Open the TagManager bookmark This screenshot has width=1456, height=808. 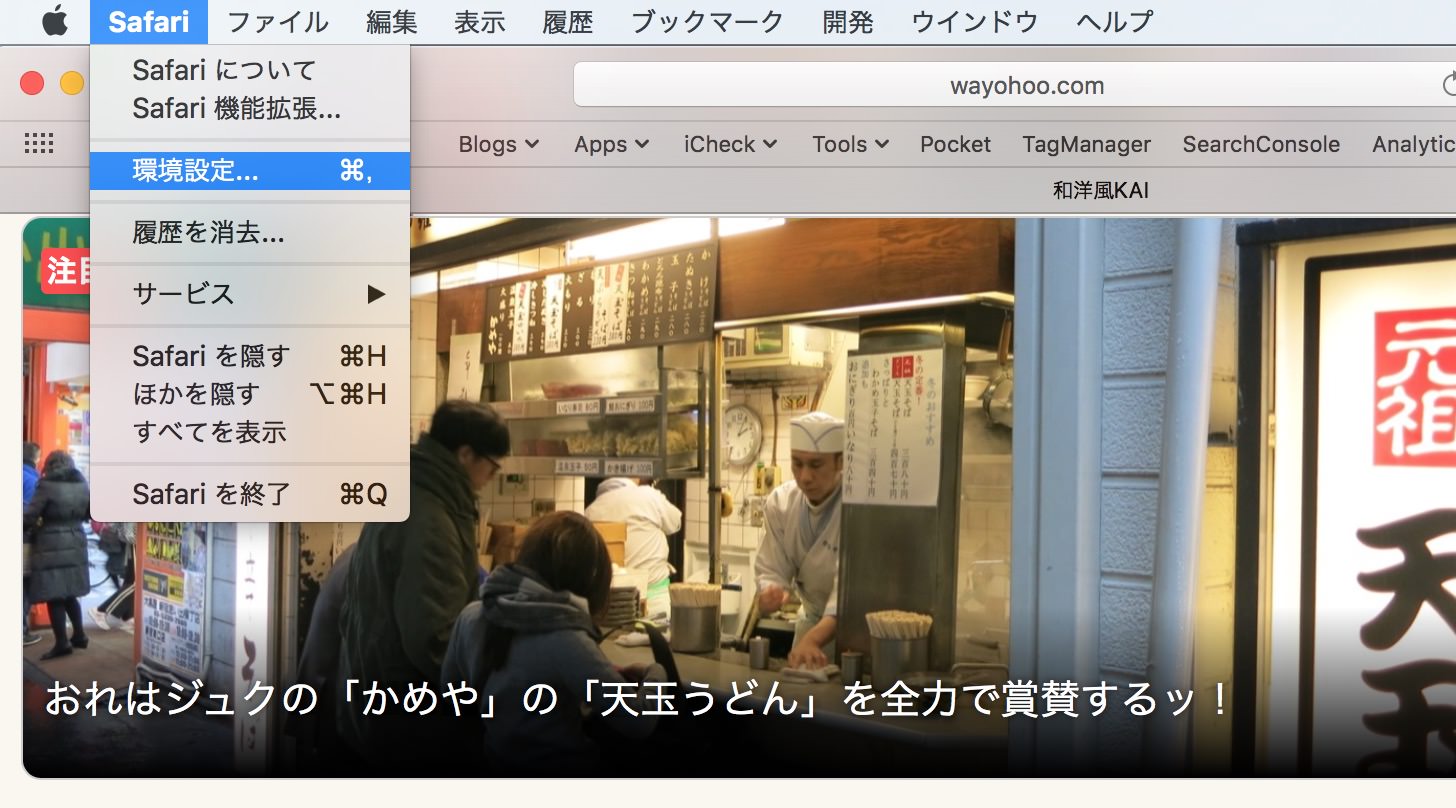coord(1087,144)
